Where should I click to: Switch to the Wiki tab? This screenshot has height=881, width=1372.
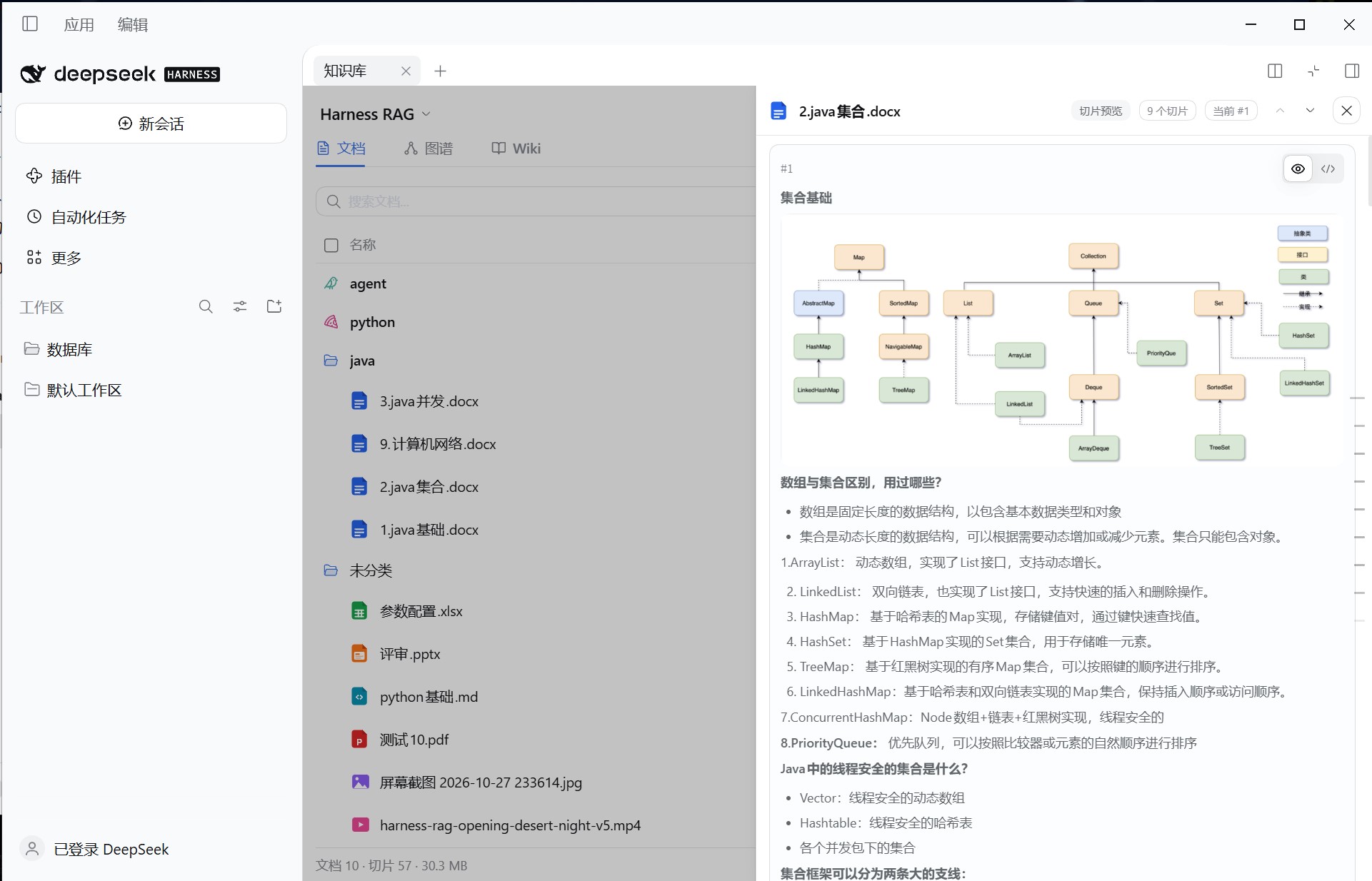point(516,148)
